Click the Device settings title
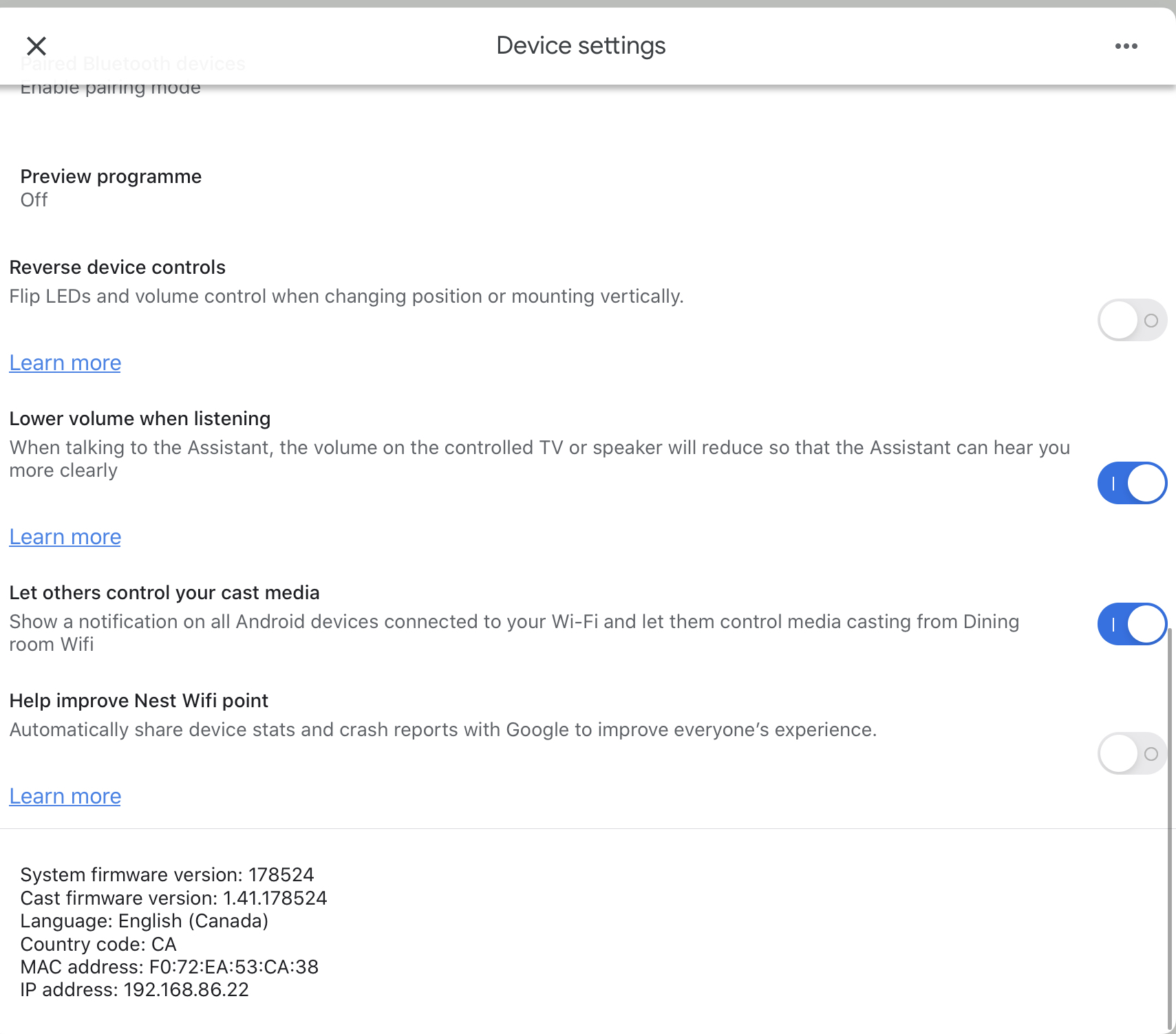Viewport: 1176px width, 1034px height. pos(581,45)
